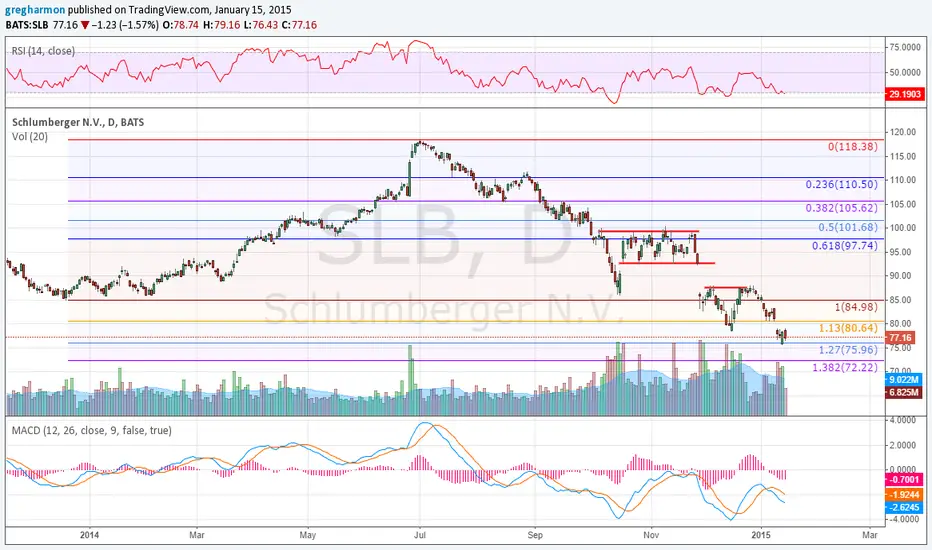The width and height of the screenshot is (932, 550).
Task: Click the current price tag 77.16
Action: 900,338
